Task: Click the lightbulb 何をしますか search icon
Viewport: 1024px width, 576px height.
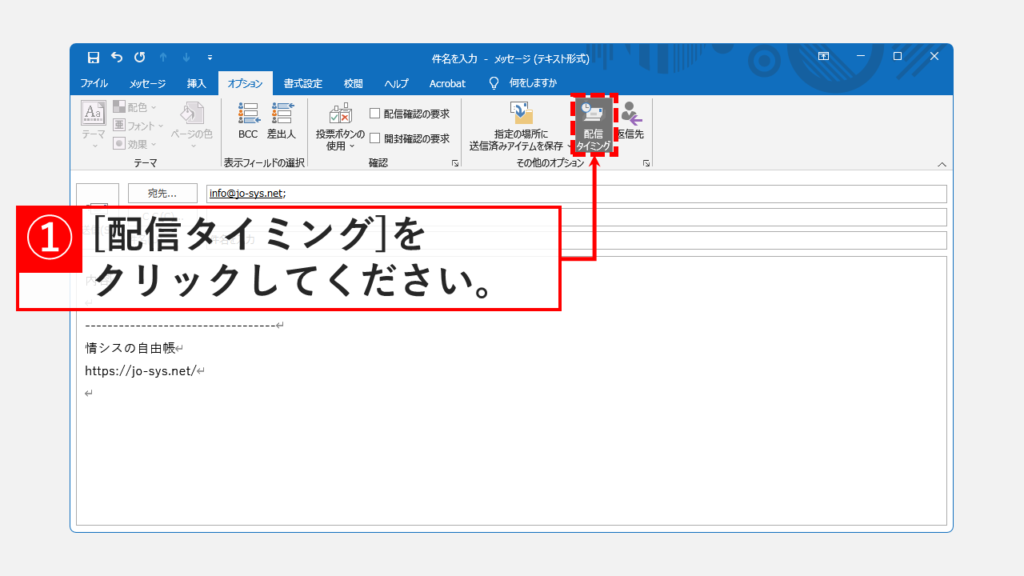Action: 493,83
